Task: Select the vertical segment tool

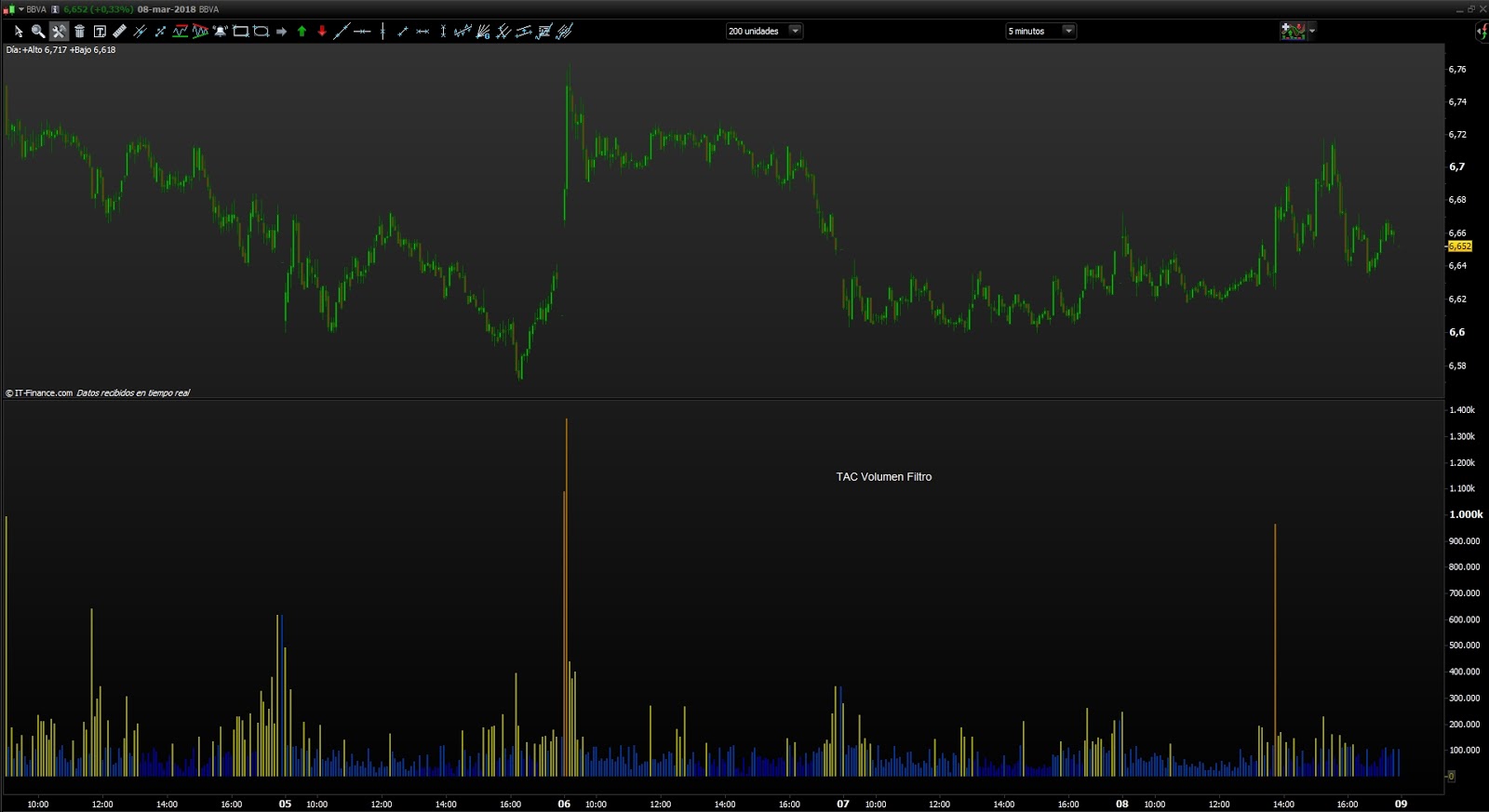Action: point(443,32)
